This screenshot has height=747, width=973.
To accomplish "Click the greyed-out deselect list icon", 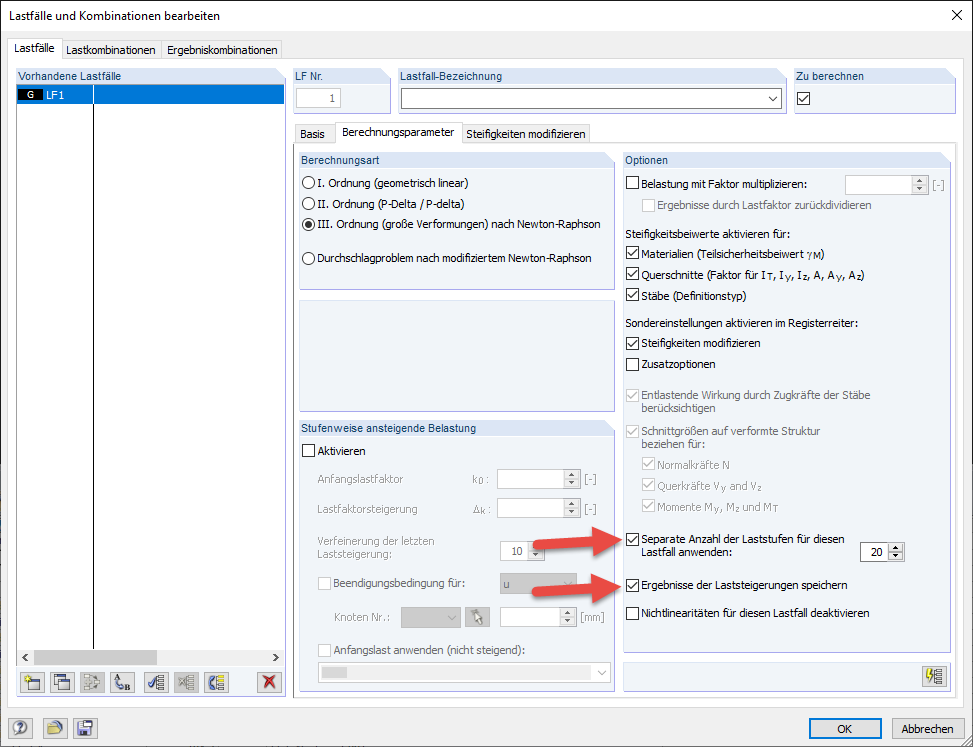I will point(186,682).
